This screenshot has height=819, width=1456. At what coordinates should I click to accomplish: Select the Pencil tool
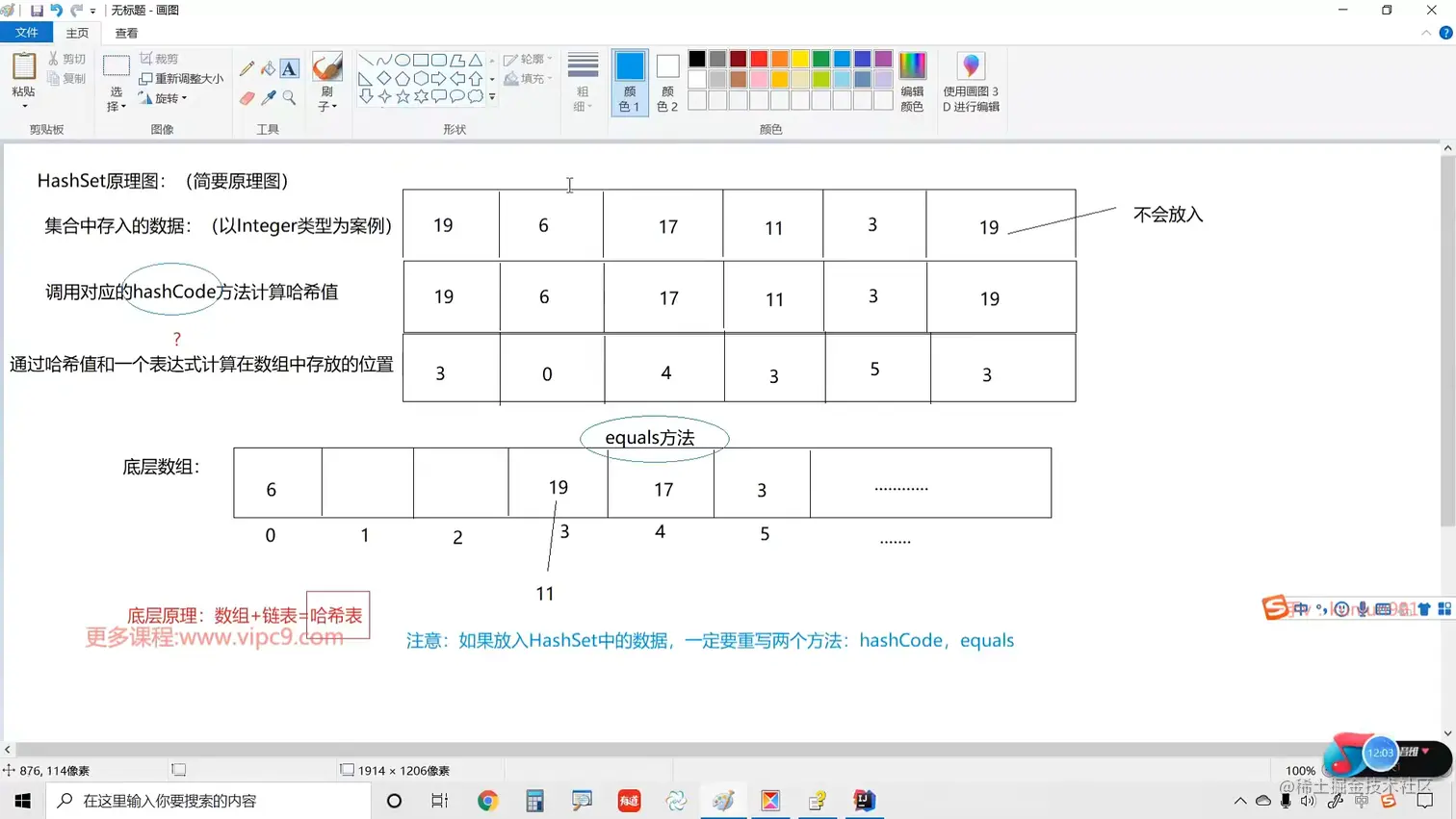(x=246, y=67)
